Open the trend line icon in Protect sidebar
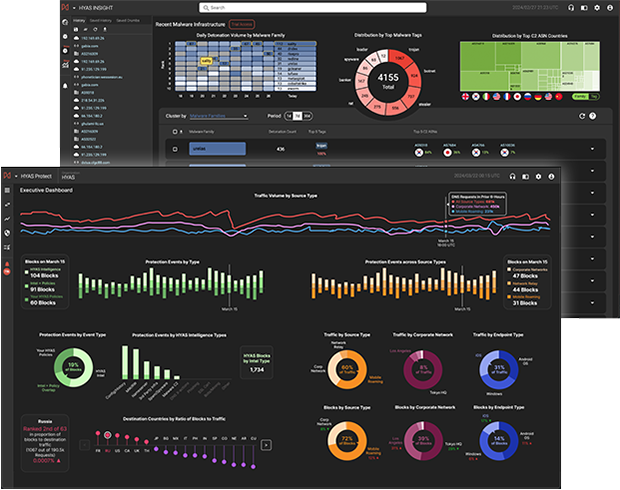The width and height of the screenshot is (620, 490). pos(7,219)
